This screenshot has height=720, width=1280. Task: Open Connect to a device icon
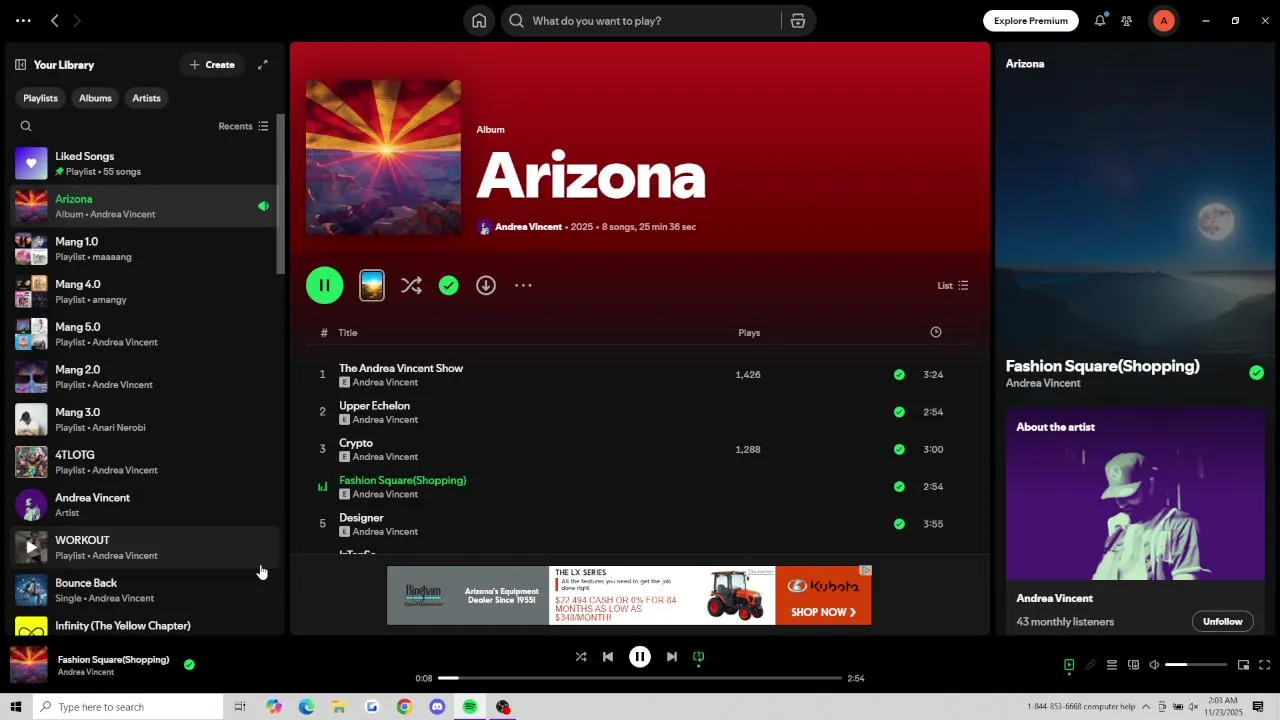(x=1133, y=665)
